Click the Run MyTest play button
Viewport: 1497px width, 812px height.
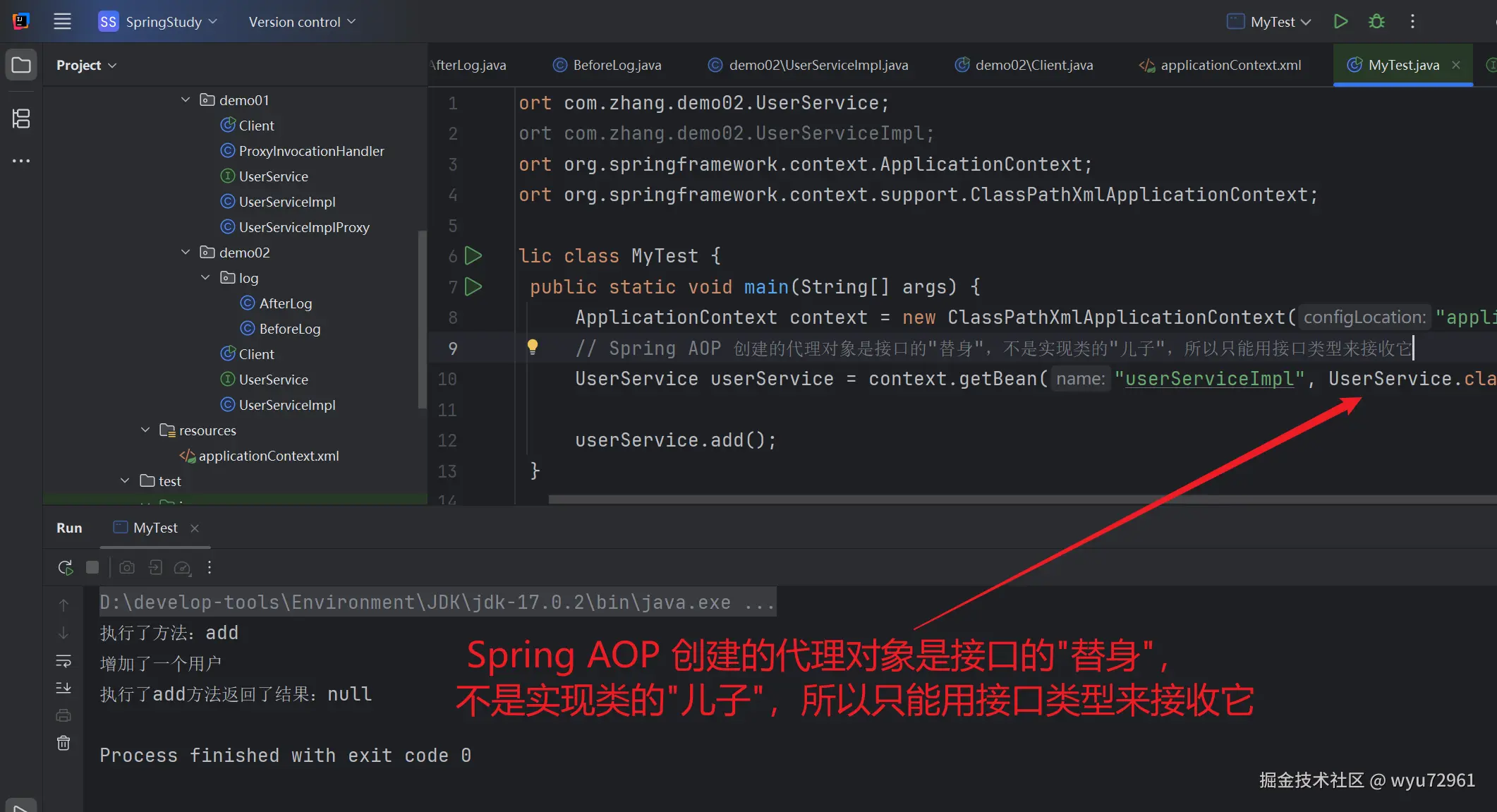[x=1340, y=22]
